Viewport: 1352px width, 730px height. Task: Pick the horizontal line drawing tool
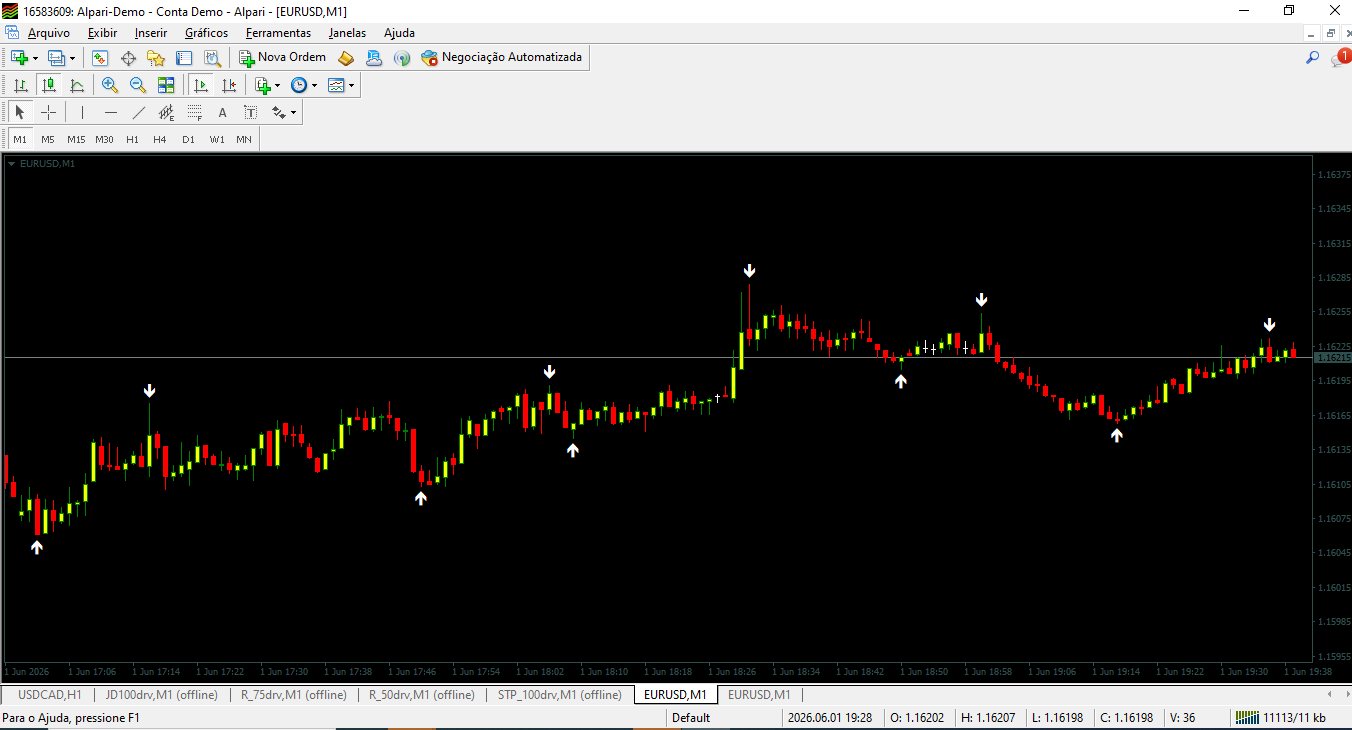pos(111,112)
